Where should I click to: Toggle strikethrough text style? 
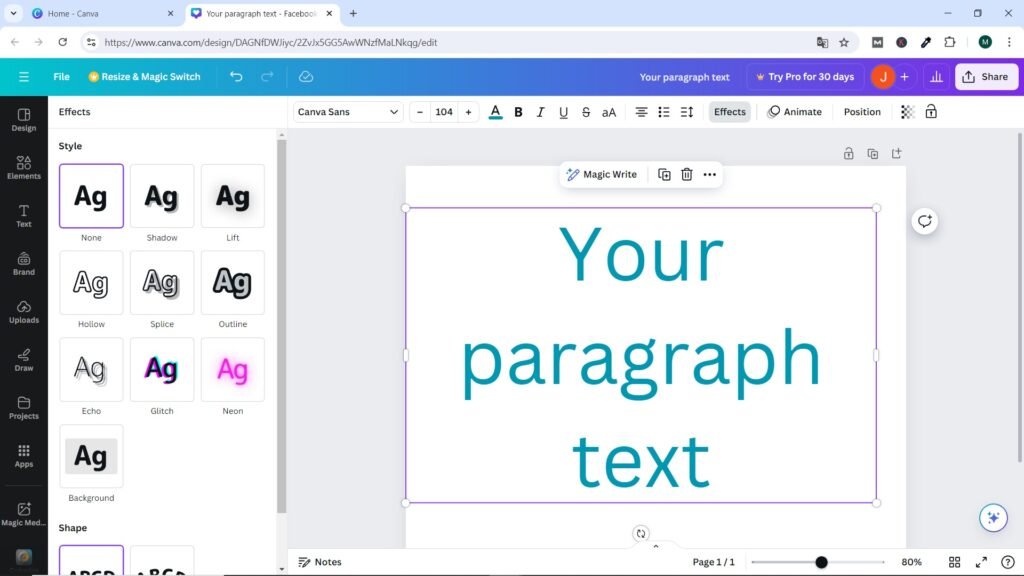point(586,112)
